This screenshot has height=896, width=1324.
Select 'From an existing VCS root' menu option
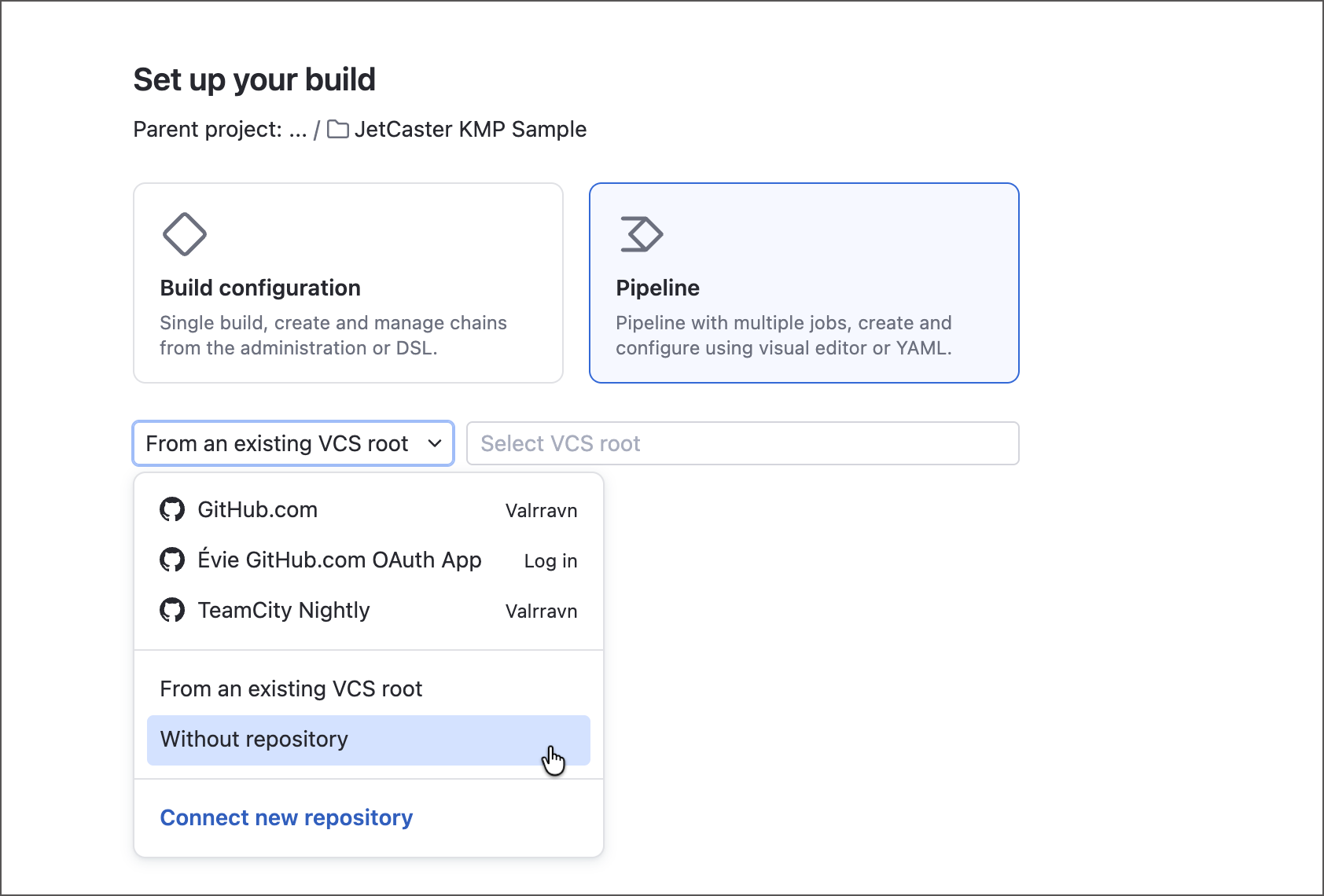click(x=369, y=689)
